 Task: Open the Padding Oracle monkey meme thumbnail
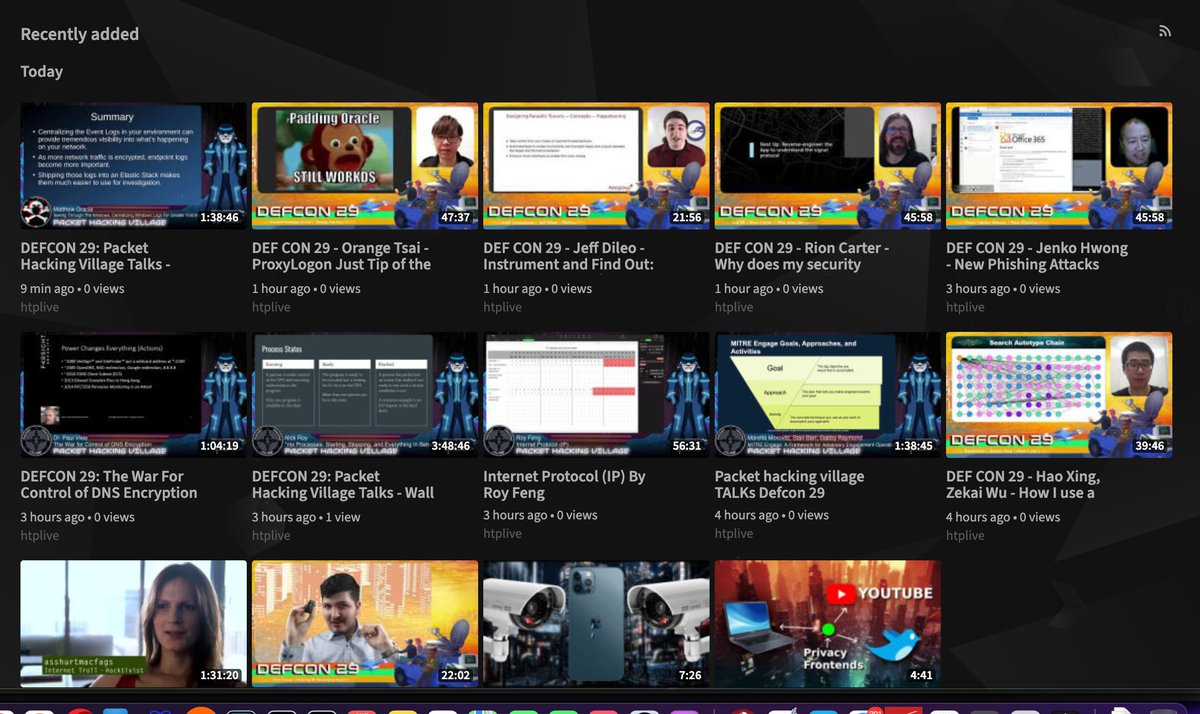tap(365, 166)
